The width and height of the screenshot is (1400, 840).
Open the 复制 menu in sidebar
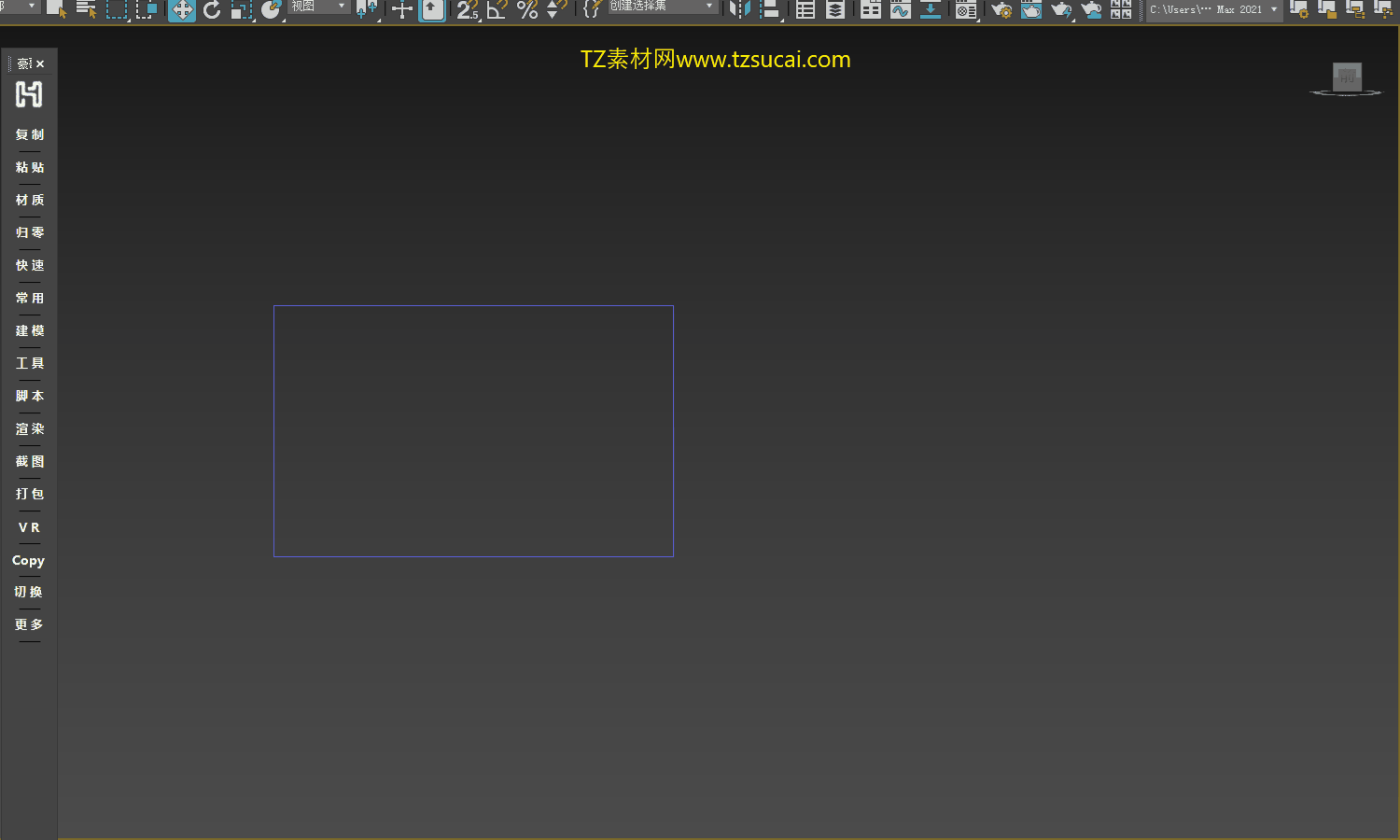point(30,134)
